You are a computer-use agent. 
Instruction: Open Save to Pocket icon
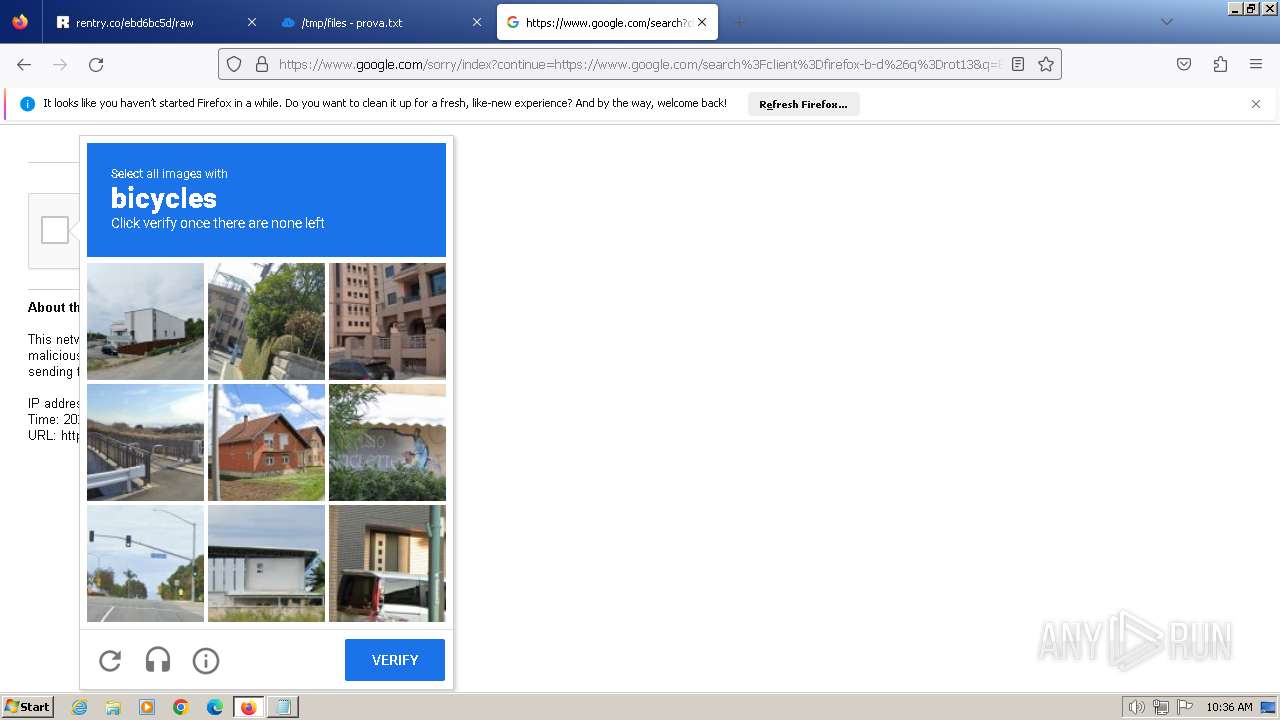point(1184,64)
